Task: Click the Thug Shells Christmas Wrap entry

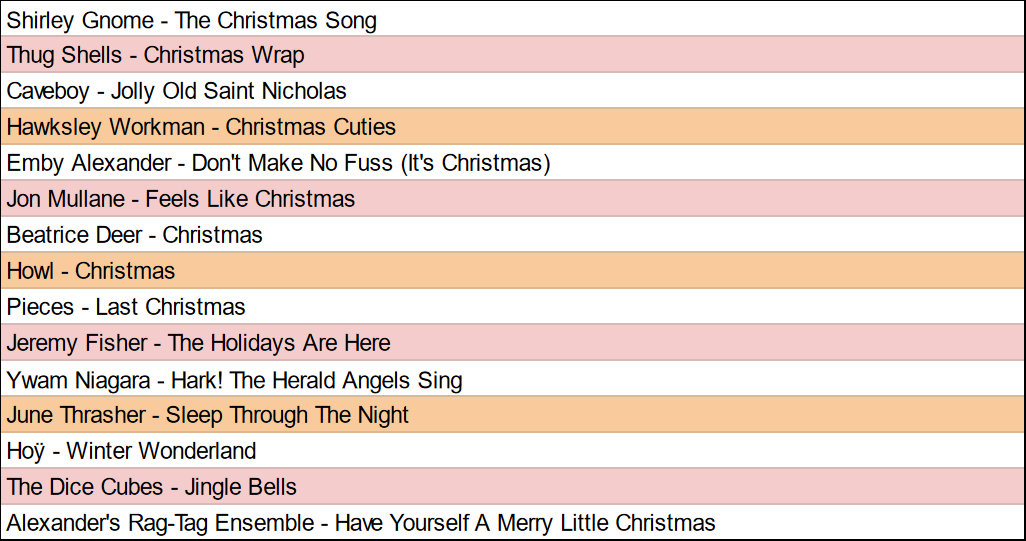Action: [x=156, y=55]
